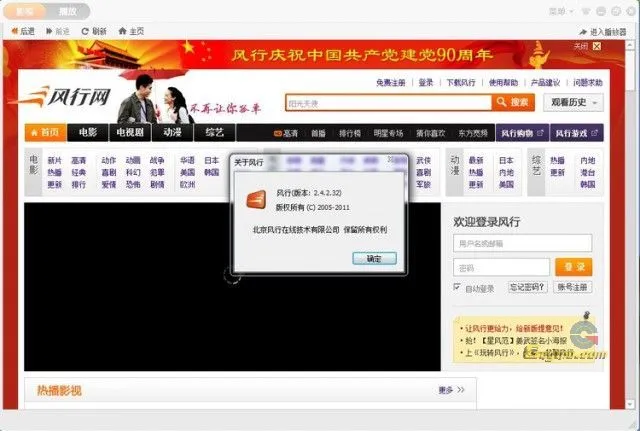Switch to the 播放 tab at top
Image resolution: width=640 pixels, height=431 pixels.
click(68, 11)
